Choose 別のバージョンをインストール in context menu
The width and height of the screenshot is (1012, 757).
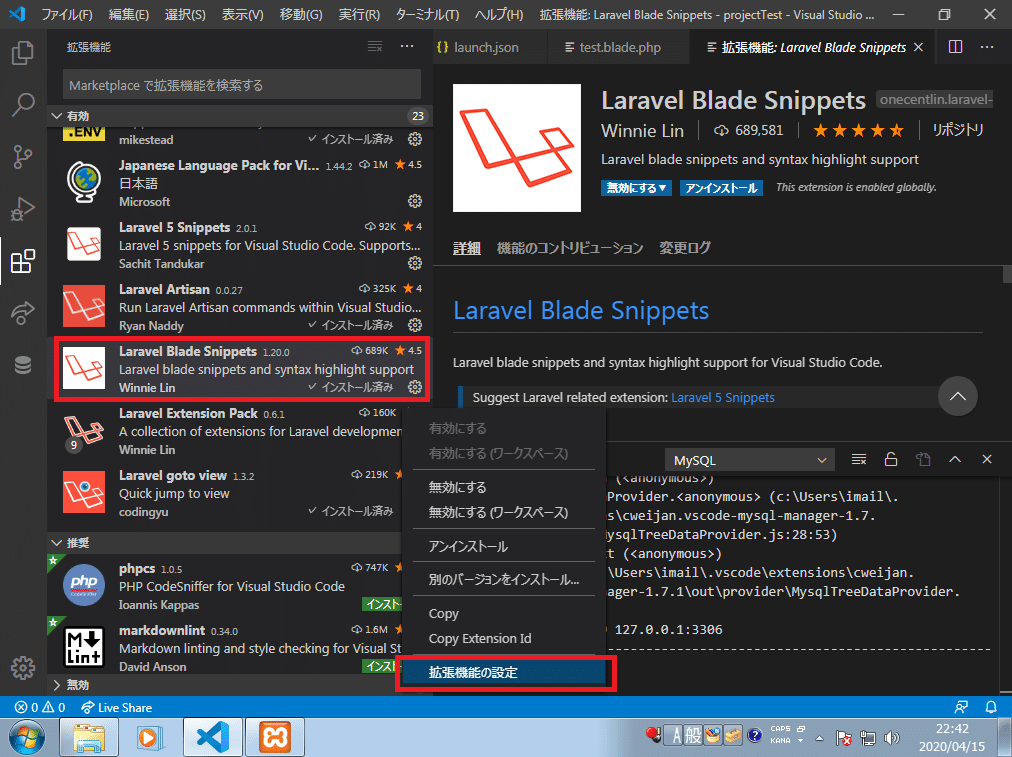click(x=503, y=580)
